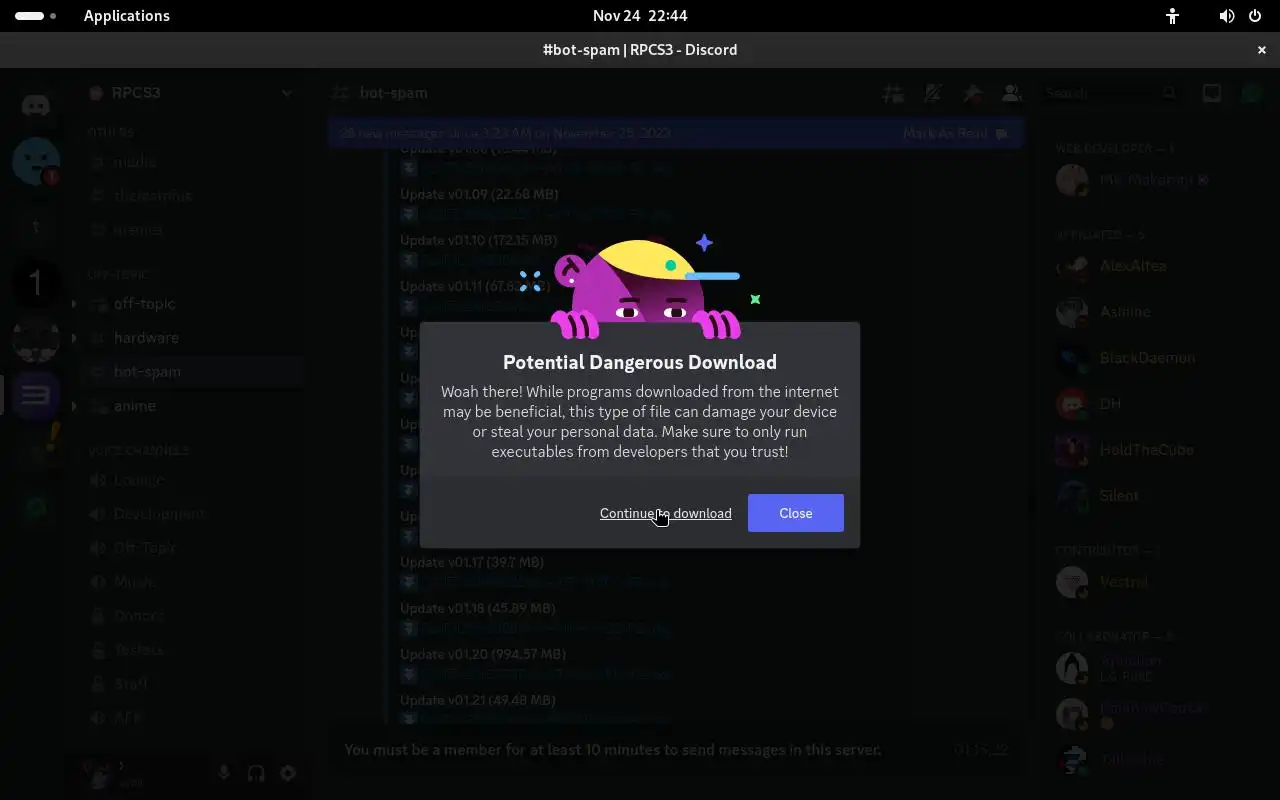Viewport: 1280px width, 800px height.
Task: Click Update v01.17 (39.7 MB) text
Action: pos(472,562)
